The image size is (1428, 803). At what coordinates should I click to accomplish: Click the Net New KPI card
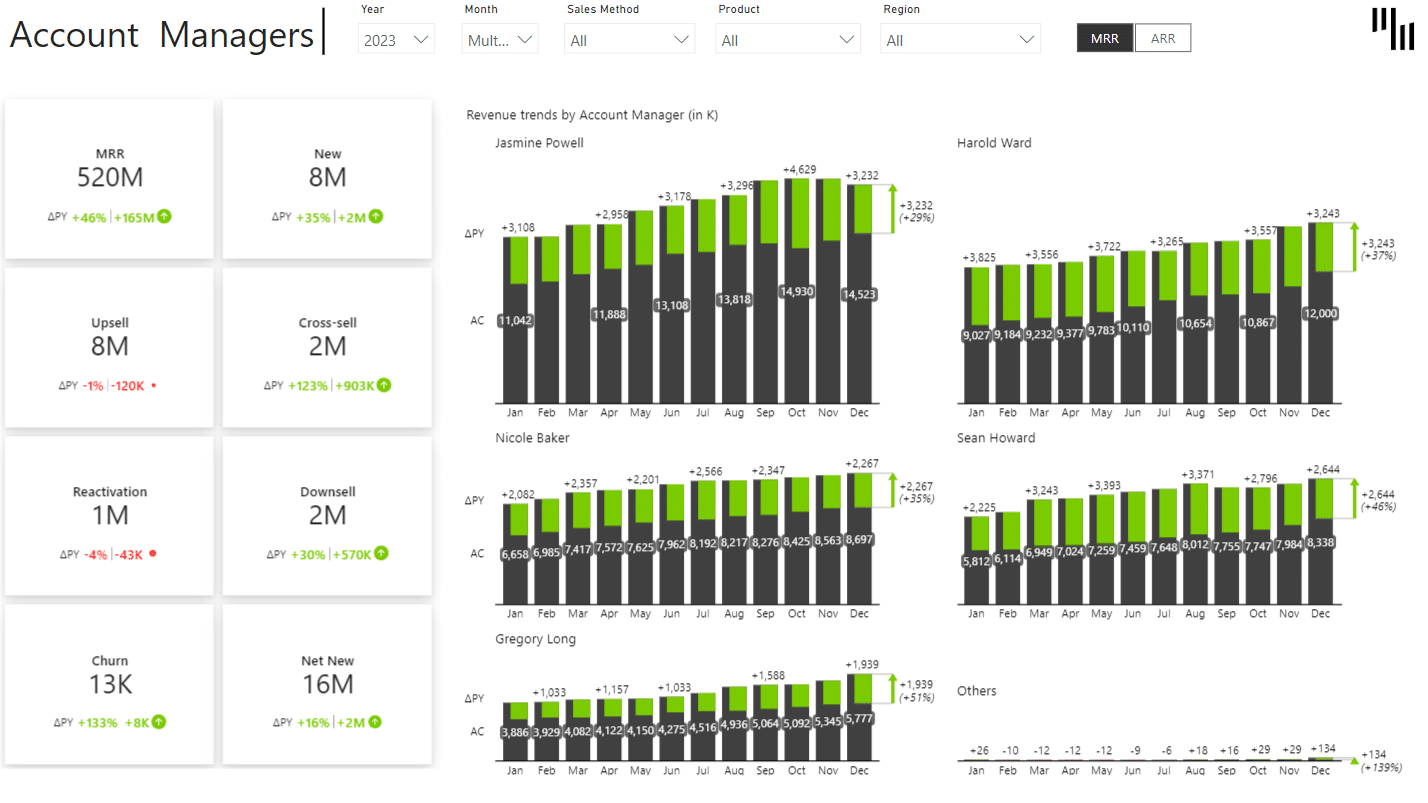point(327,684)
